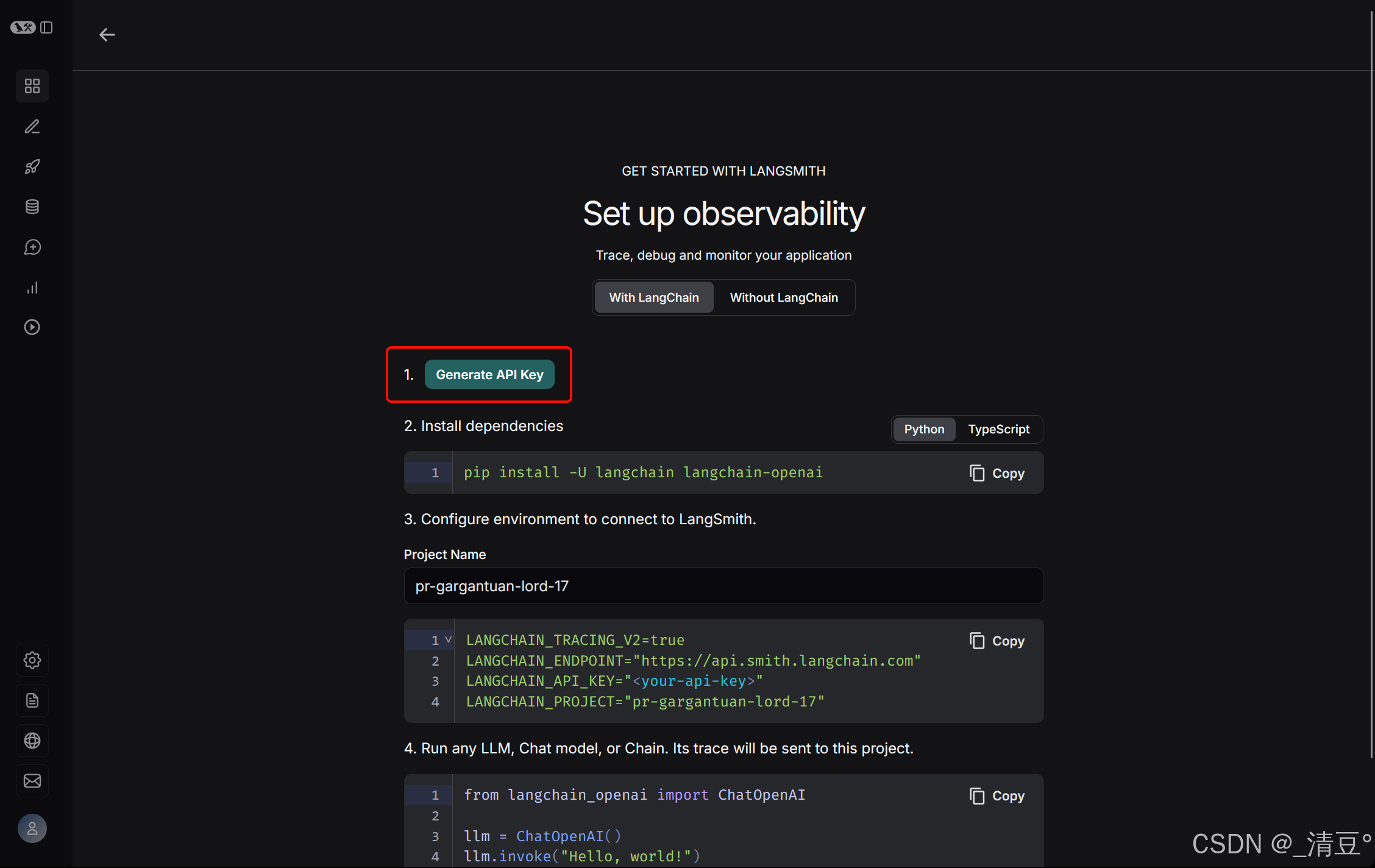Open the bar chart icon in sidebar
This screenshot has width=1375, height=868.
tap(32, 287)
